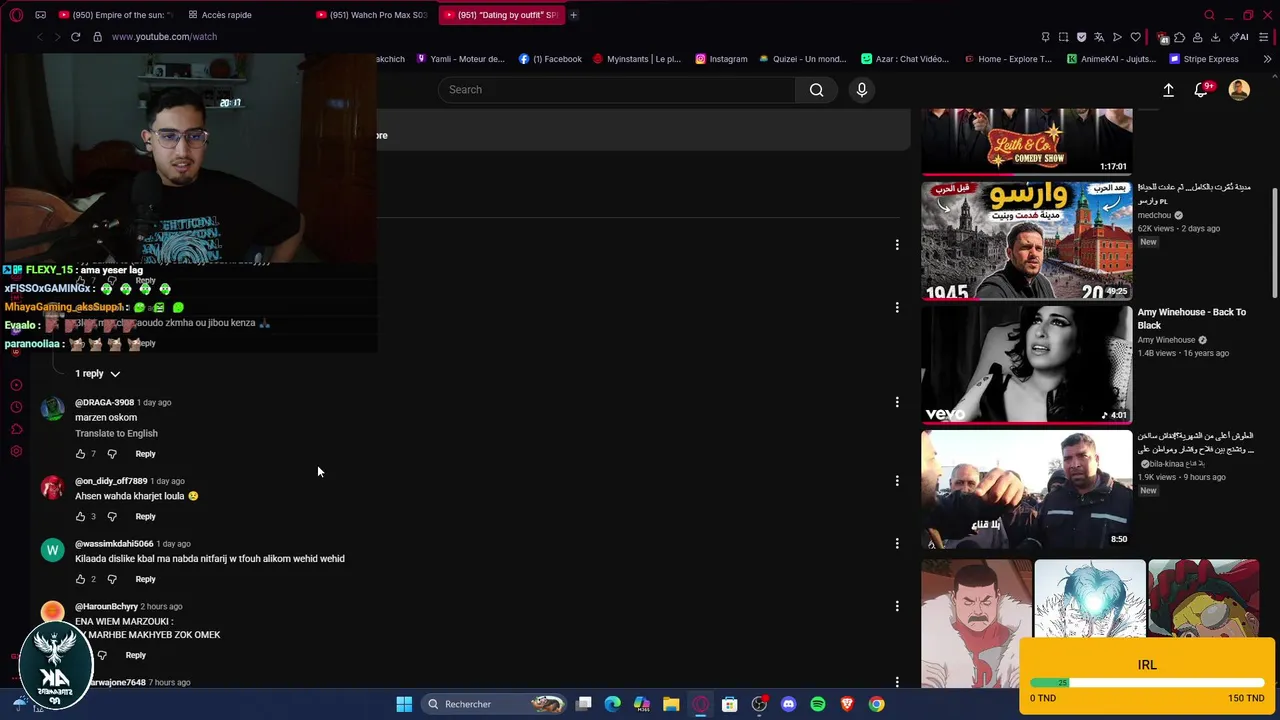The image size is (1280, 720).
Task: Add page to bookmarks with heart icon
Action: coord(1135,37)
